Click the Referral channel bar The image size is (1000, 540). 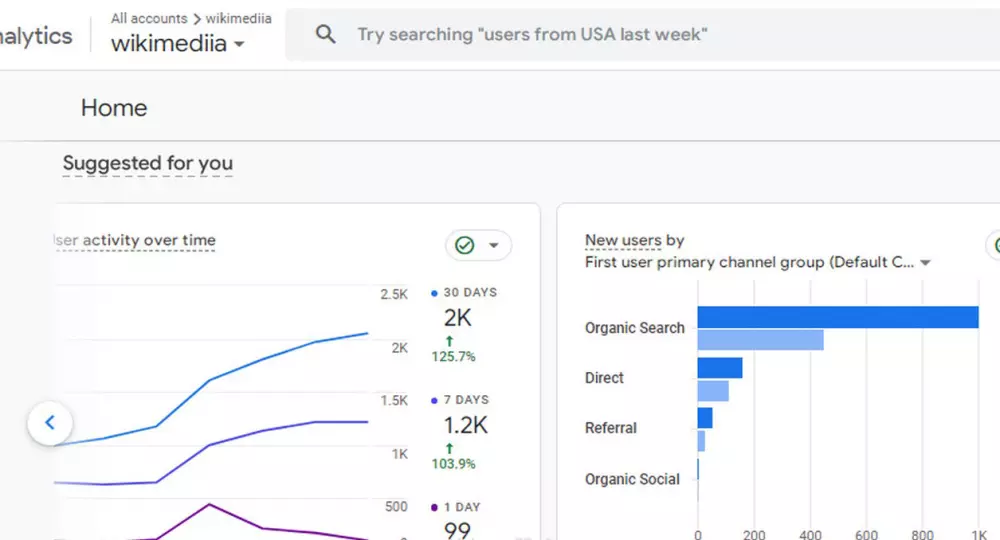[705, 418]
